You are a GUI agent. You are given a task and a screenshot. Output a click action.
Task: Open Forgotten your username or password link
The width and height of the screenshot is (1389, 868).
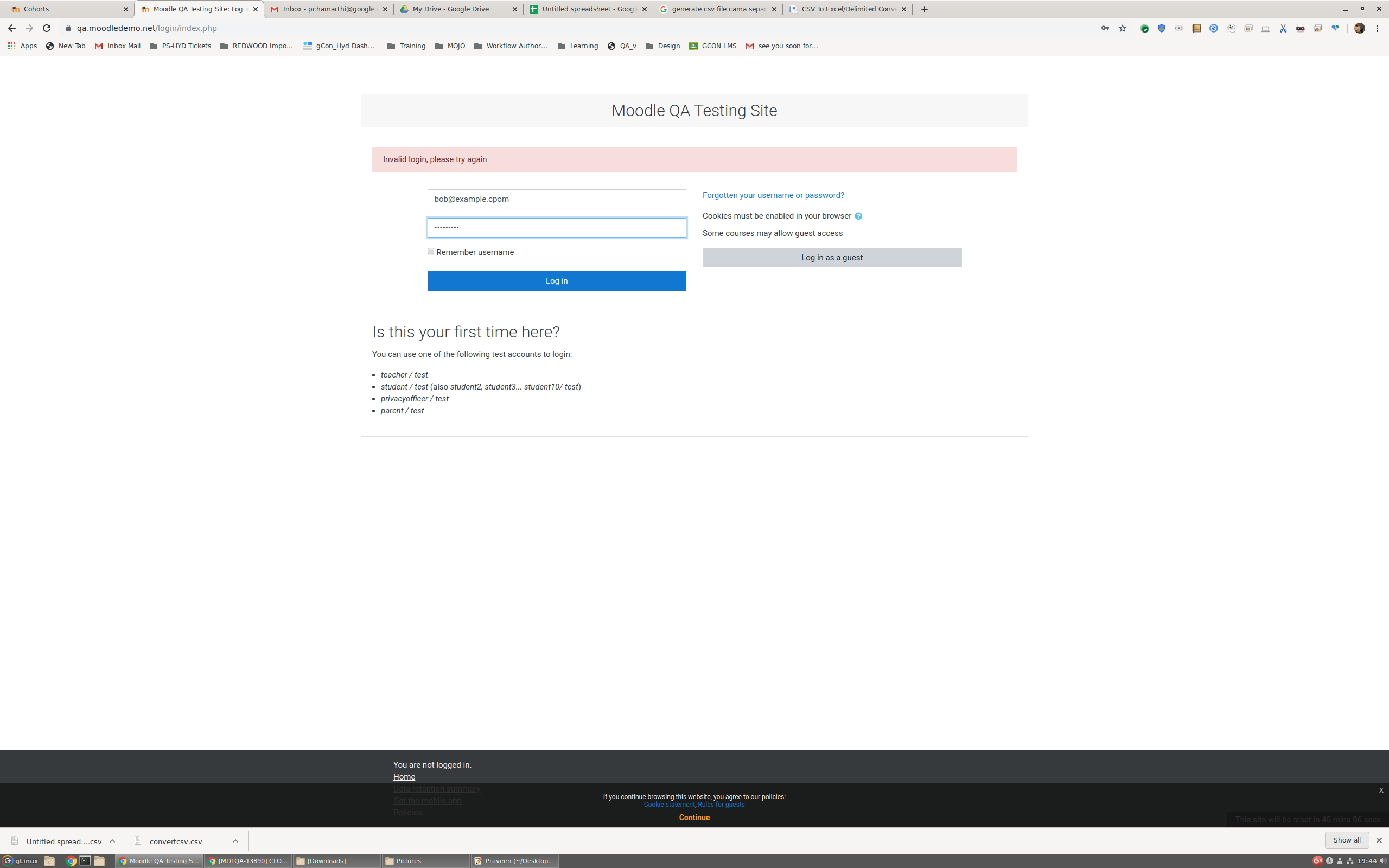click(x=773, y=195)
